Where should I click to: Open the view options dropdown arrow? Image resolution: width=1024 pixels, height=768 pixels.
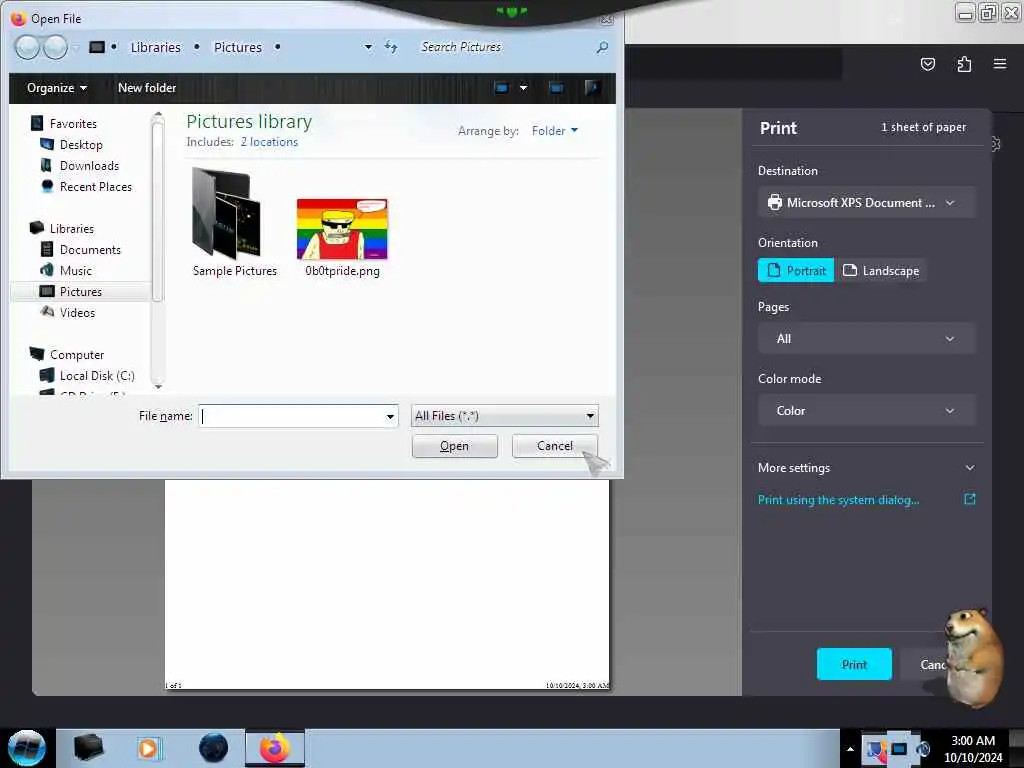click(523, 88)
